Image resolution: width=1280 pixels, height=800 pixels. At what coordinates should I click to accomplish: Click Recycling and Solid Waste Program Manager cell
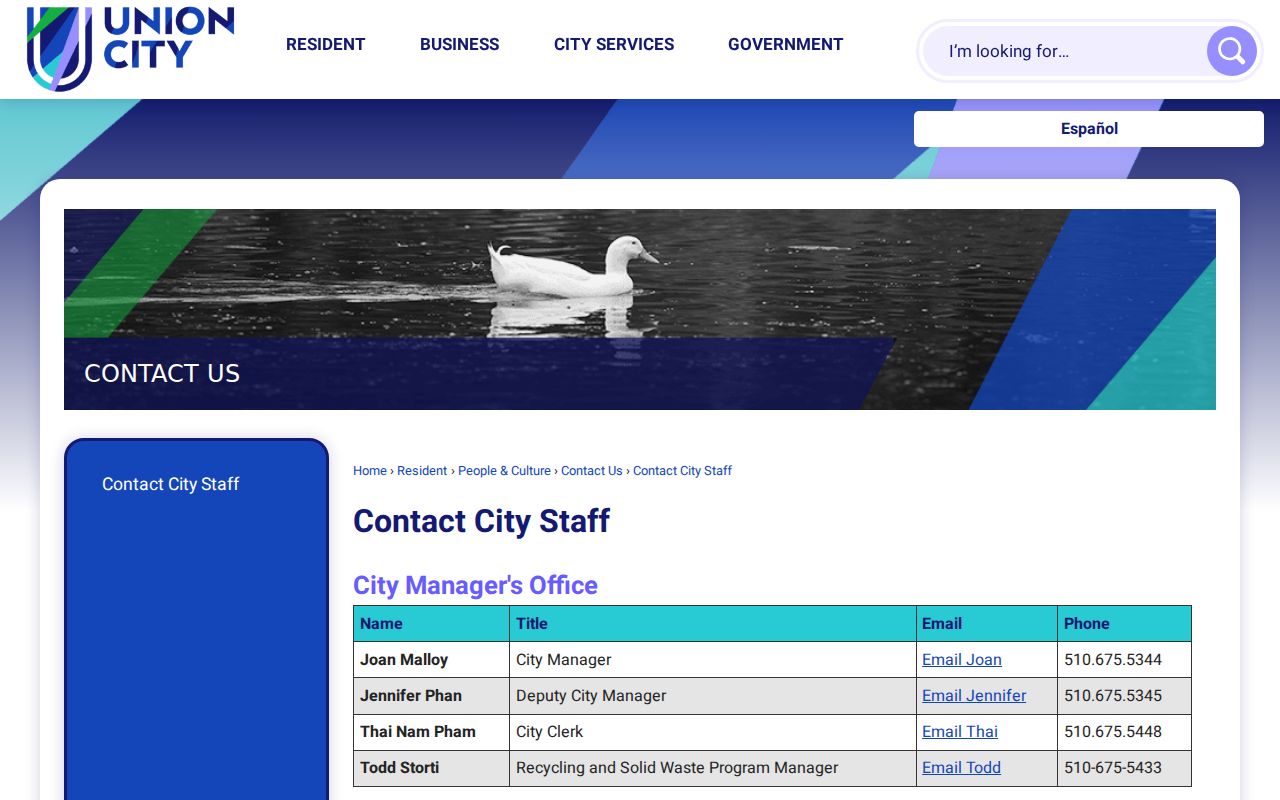pyautogui.click(x=713, y=768)
